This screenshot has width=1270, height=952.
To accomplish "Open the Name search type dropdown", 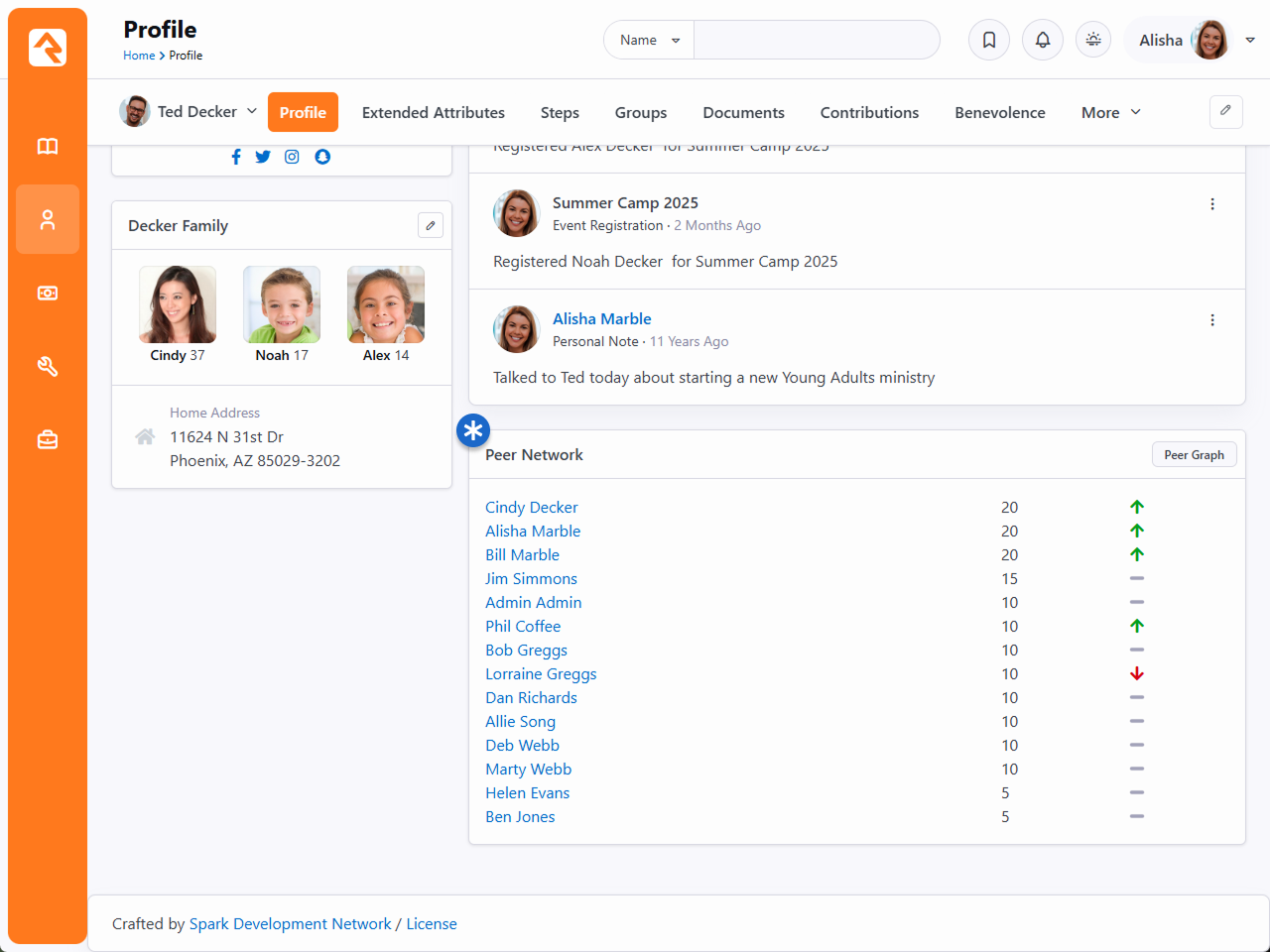I will pyautogui.click(x=649, y=40).
